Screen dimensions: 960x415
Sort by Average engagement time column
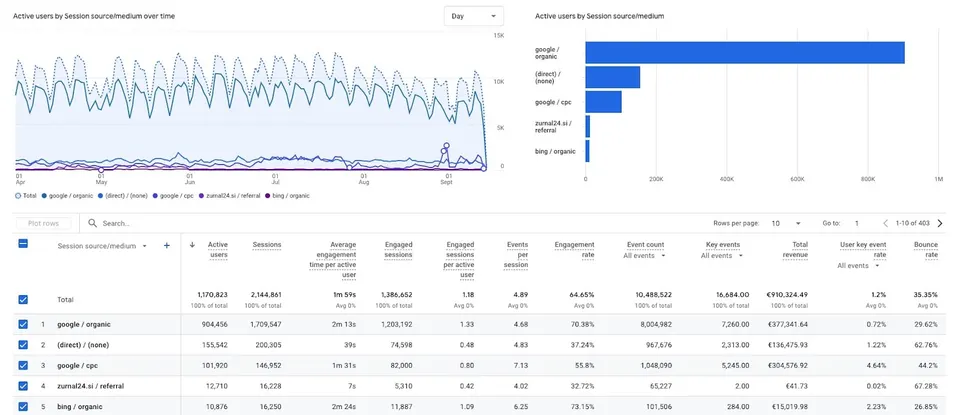(333, 259)
